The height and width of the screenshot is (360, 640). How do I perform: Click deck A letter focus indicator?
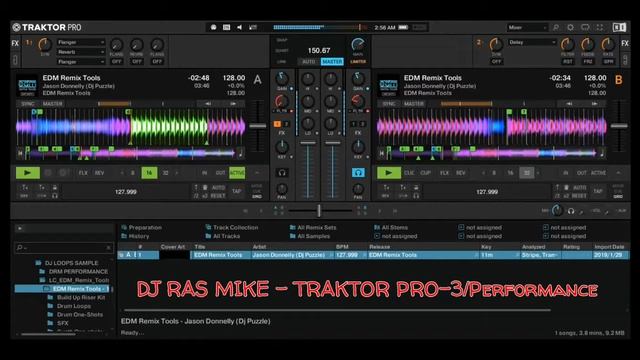(258, 80)
